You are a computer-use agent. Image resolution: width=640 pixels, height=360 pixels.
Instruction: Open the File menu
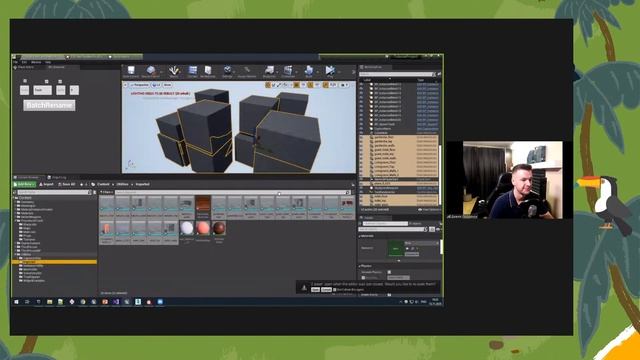(x=16, y=62)
